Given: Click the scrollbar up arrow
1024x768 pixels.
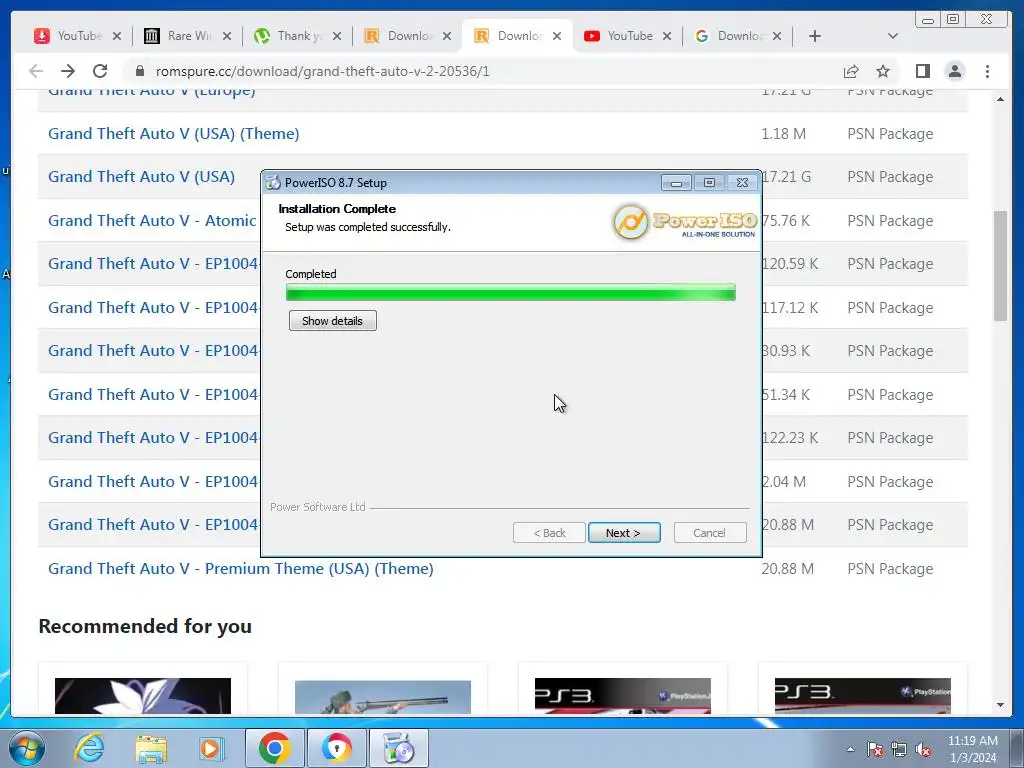Looking at the screenshot, I should pyautogui.click(x=1000, y=99).
